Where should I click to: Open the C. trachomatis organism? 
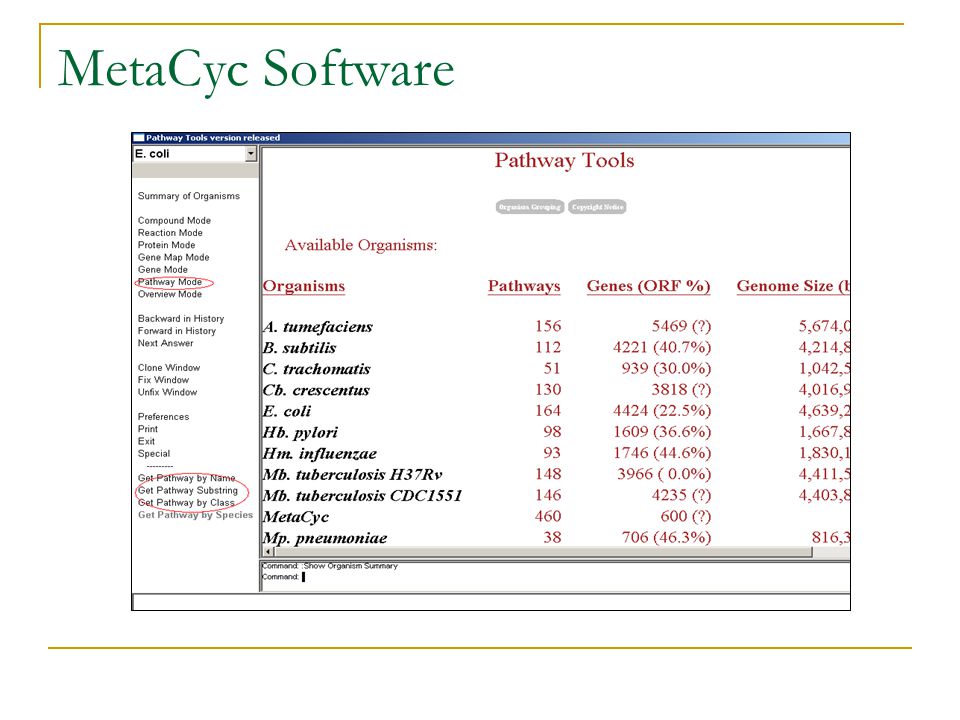coord(317,369)
